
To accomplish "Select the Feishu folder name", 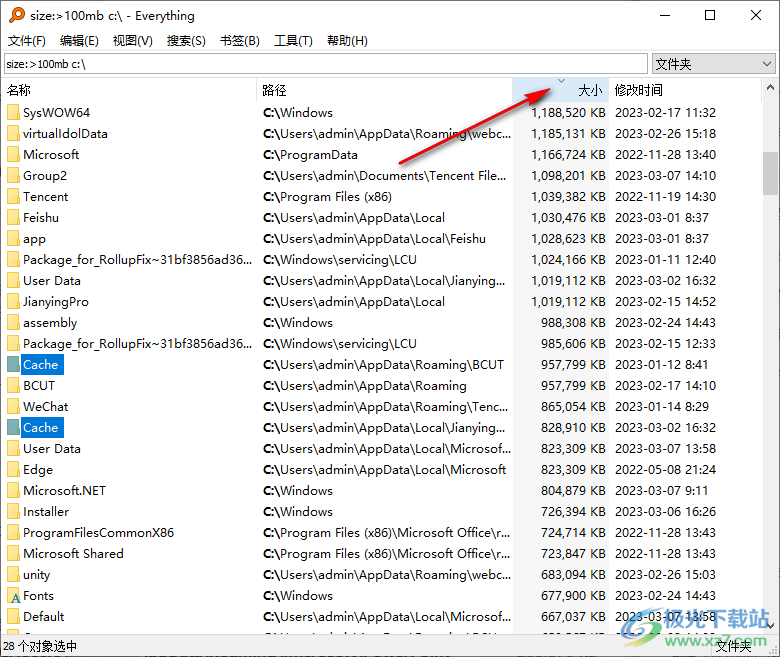I will coord(41,217).
